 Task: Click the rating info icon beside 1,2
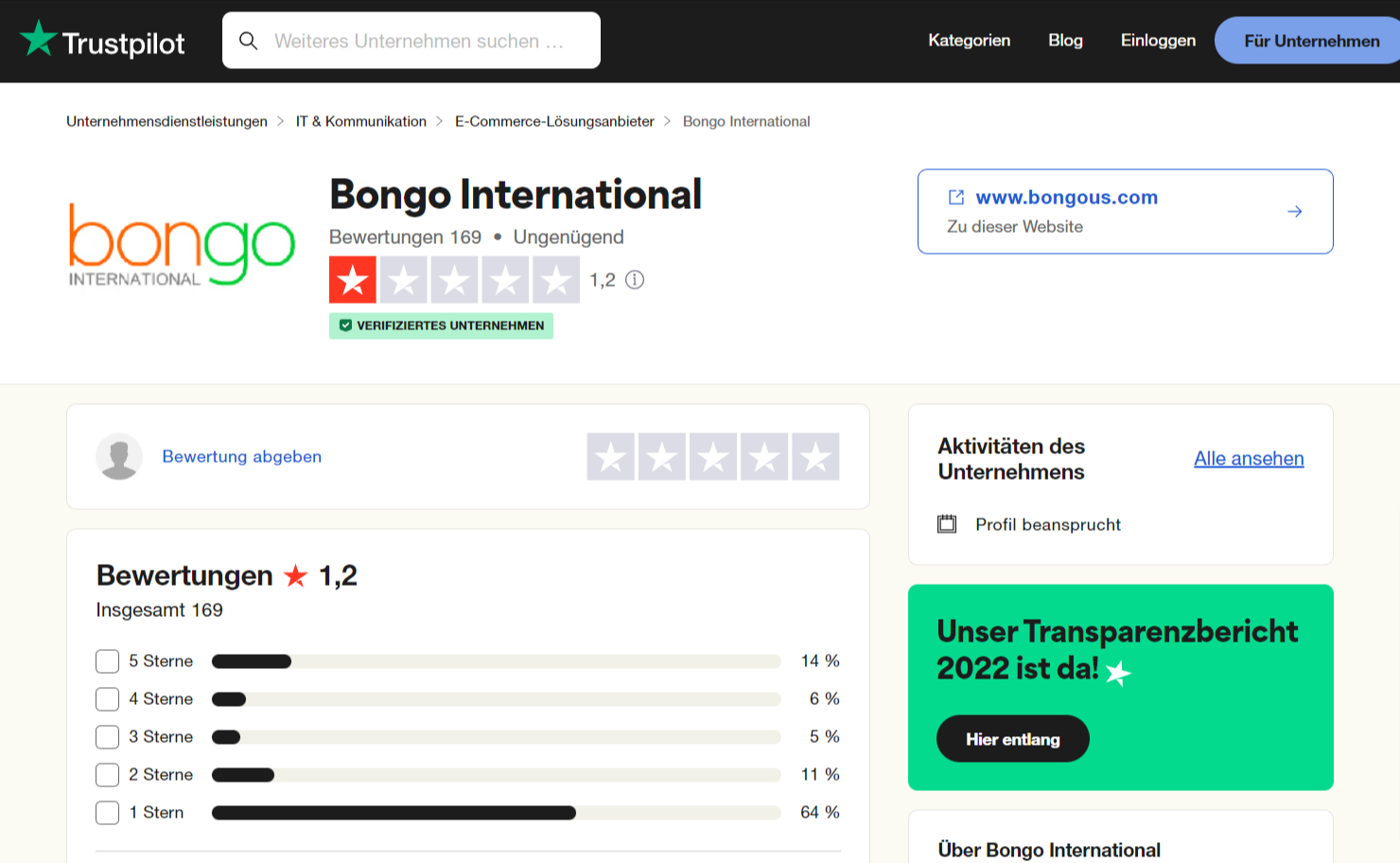635,279
